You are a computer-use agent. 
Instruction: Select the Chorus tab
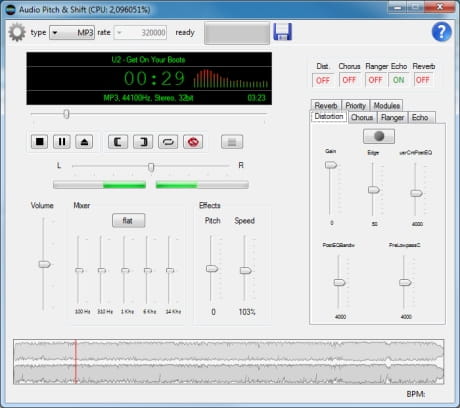[x=362, y=117]
